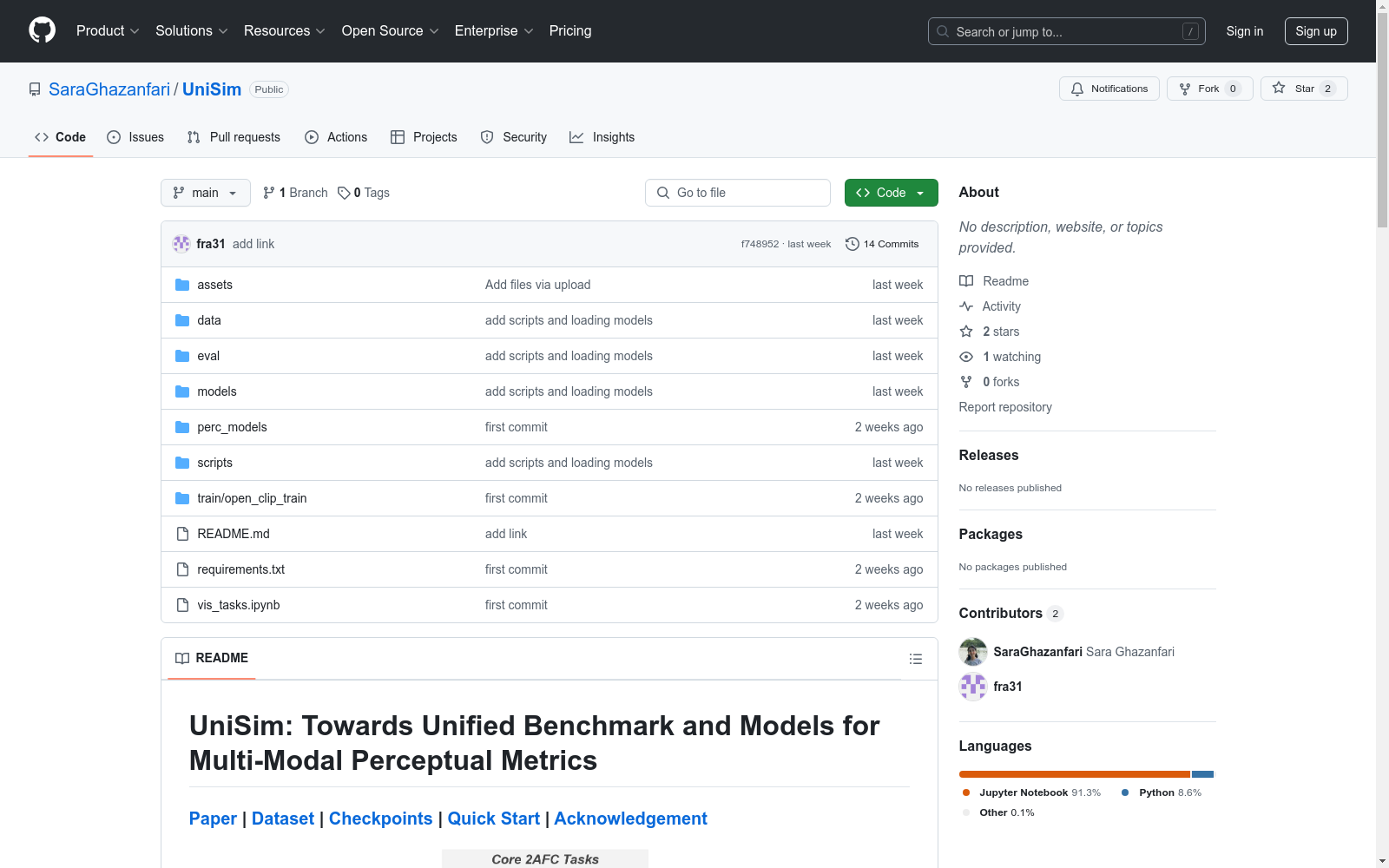
Task: Click the data folder icon
Action: [182, 320]
